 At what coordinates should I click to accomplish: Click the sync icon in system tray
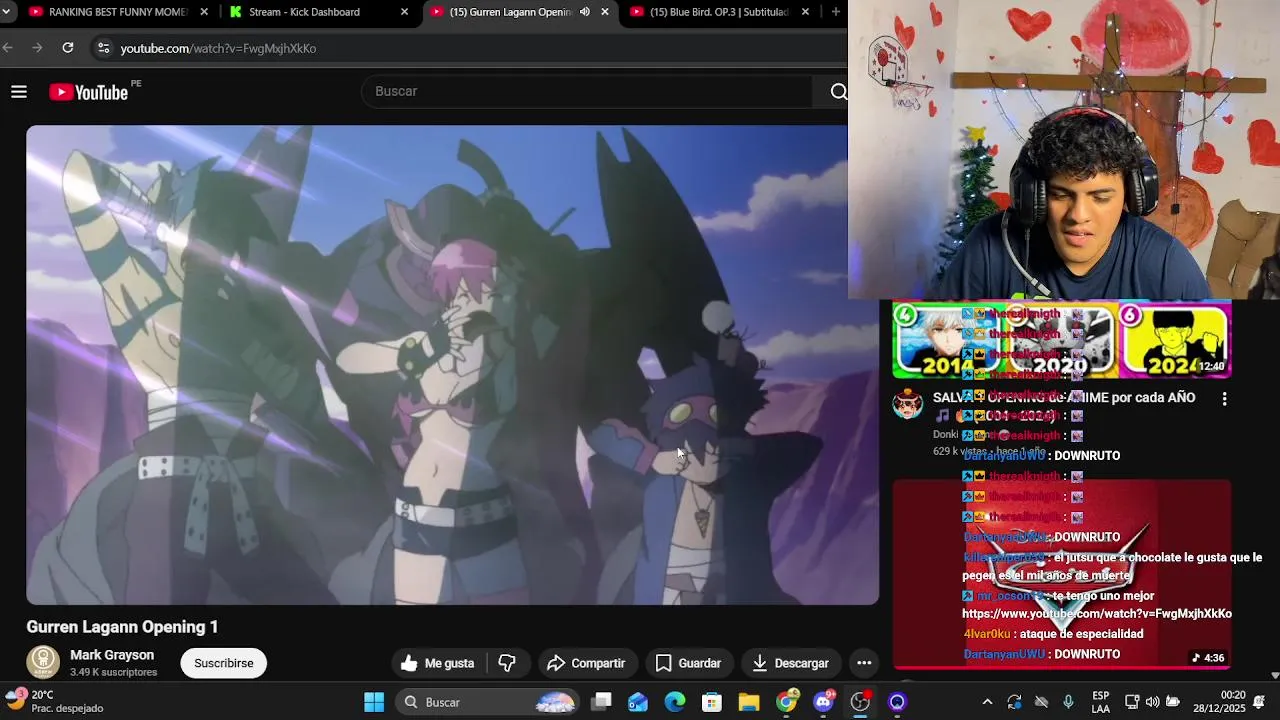pyautogui.click(x=1014, y=702)
